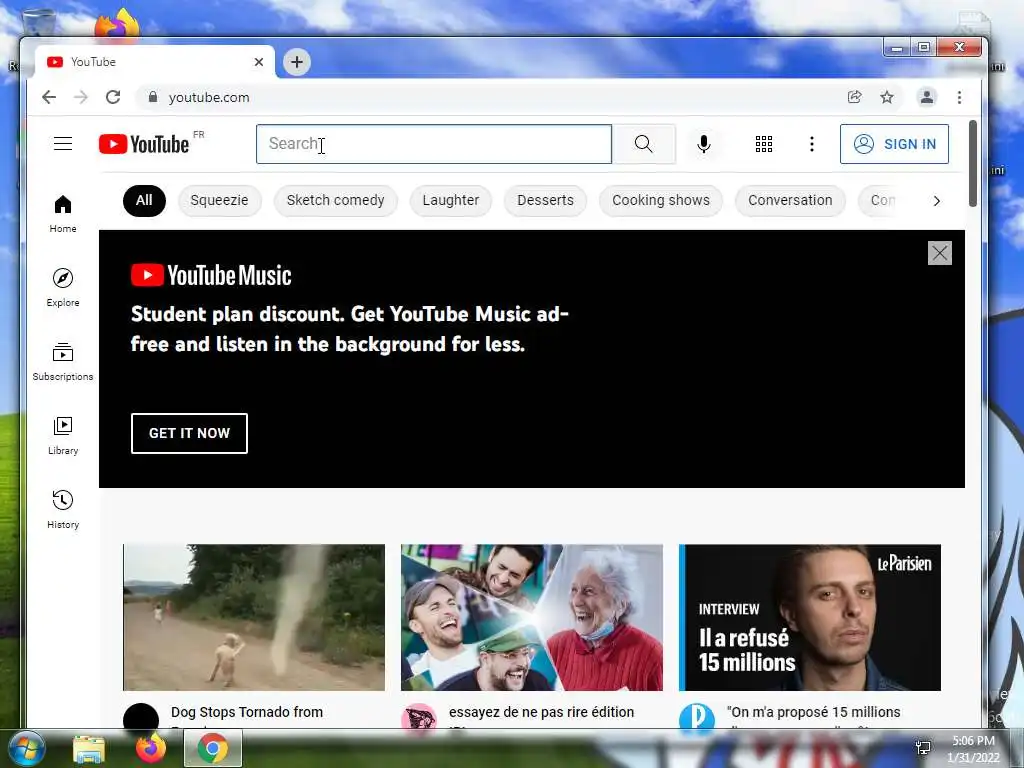Open Subscriptions in sidebar
Image resolution: width=1024 pixels, height=768 pixels.
63,362
